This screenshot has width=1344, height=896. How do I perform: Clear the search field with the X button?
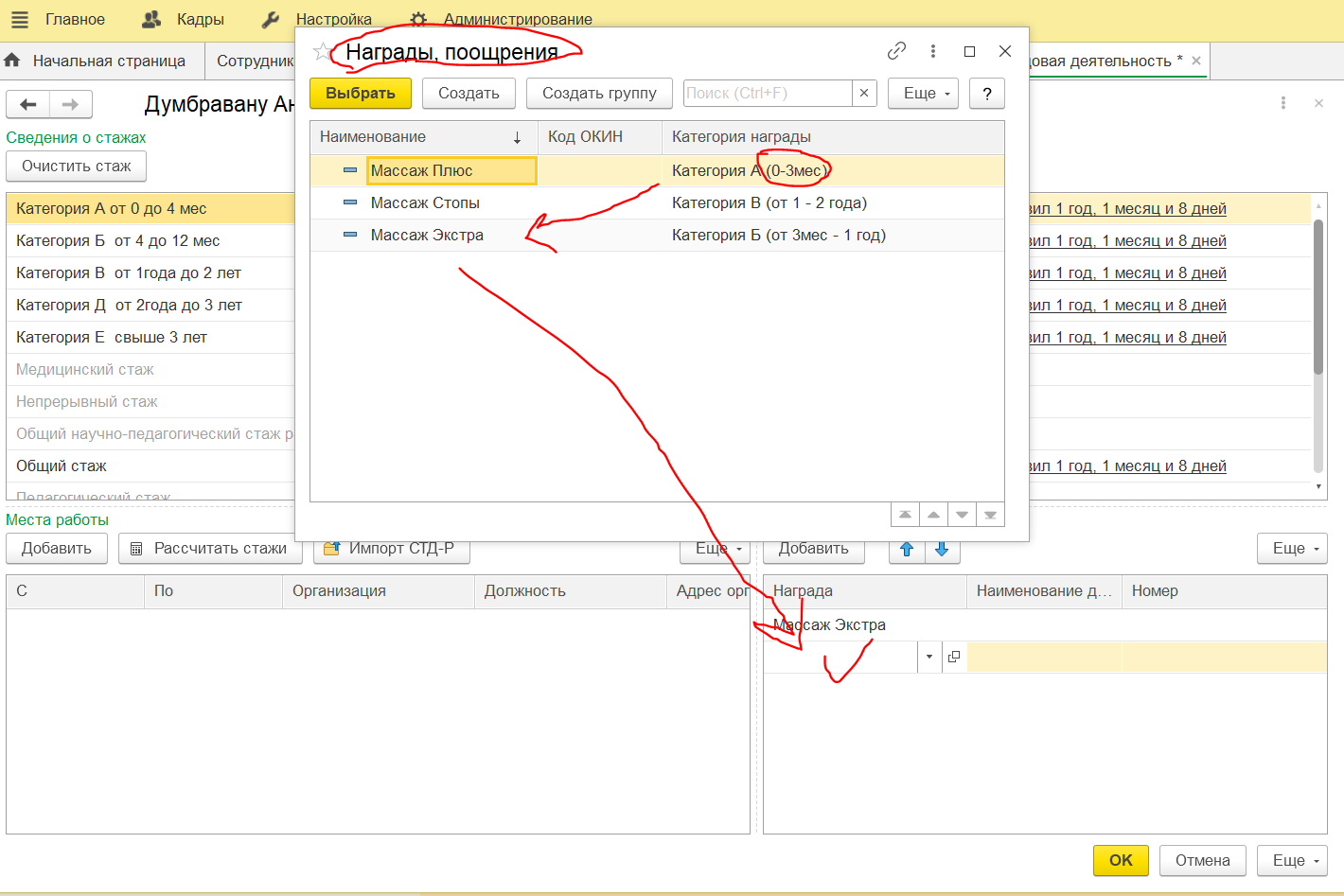tap(864, 93)
